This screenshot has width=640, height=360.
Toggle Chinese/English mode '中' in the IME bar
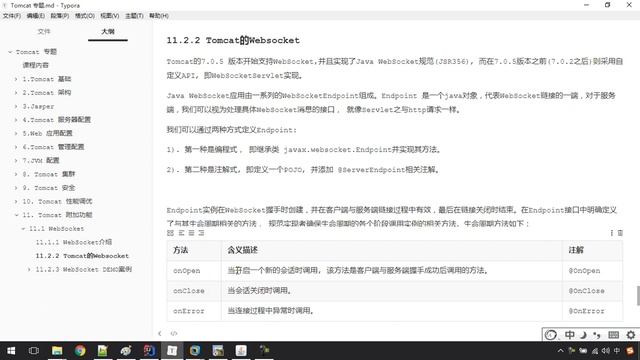(x=570, y=335)
